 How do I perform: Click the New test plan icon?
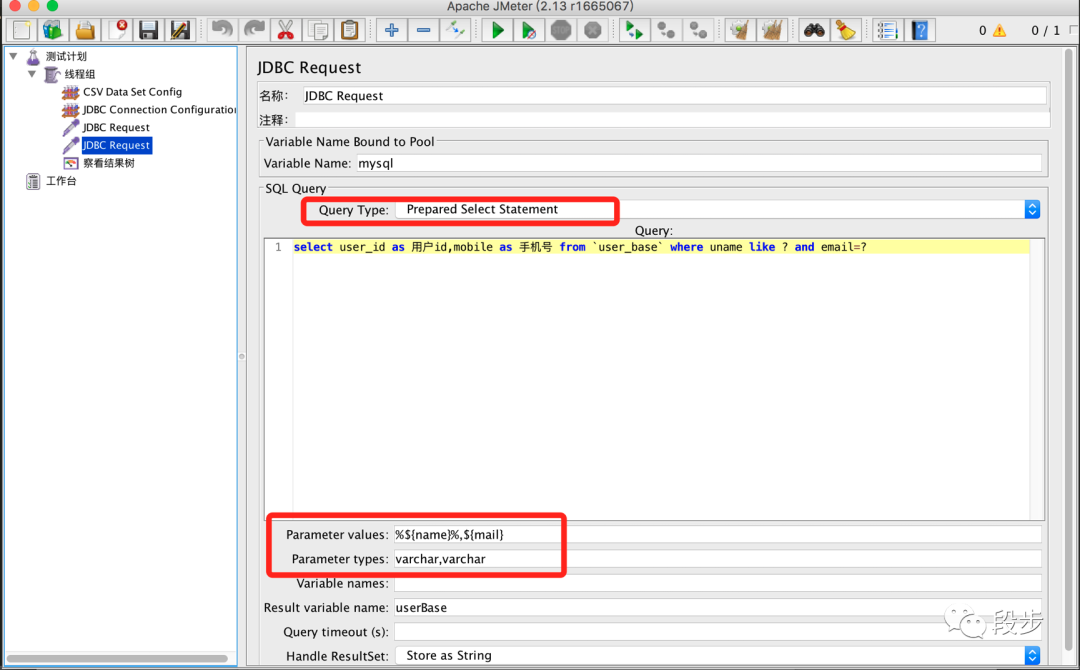(21, 30)
